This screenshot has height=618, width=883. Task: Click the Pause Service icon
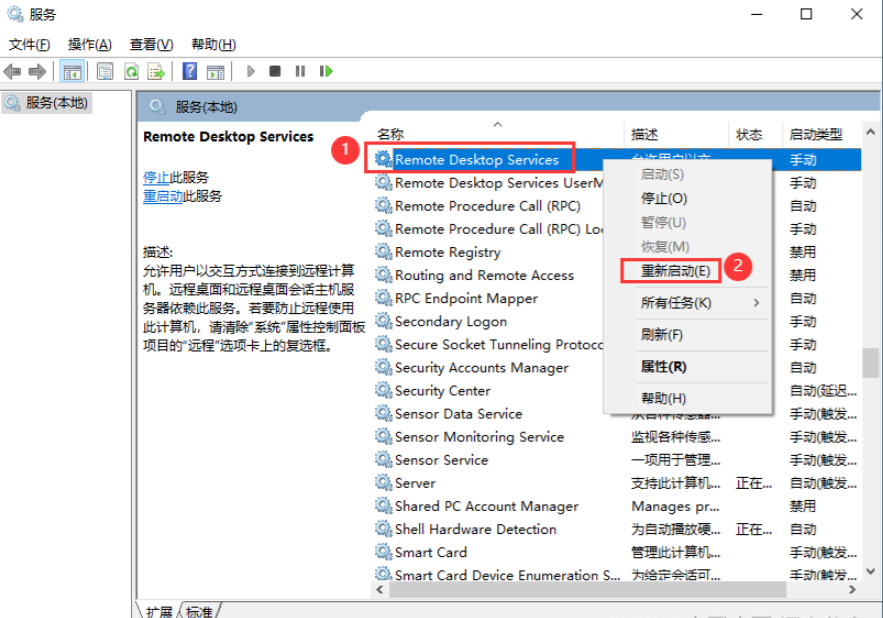tap(300, 71)
